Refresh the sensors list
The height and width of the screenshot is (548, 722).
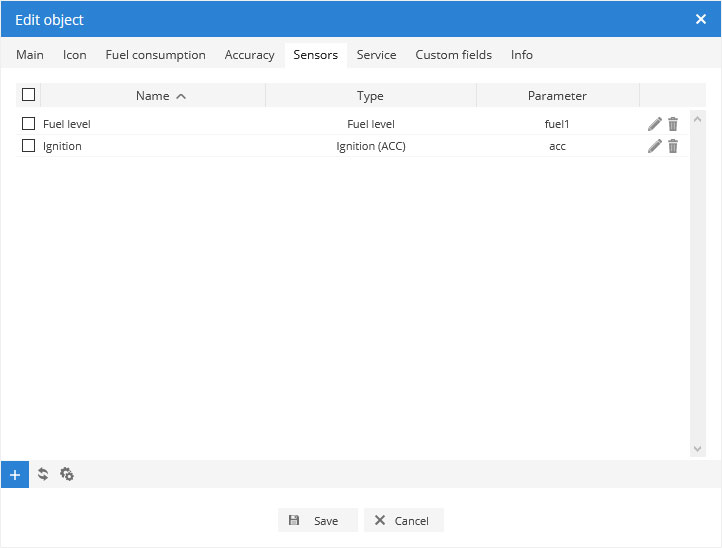tap(43, 474)
